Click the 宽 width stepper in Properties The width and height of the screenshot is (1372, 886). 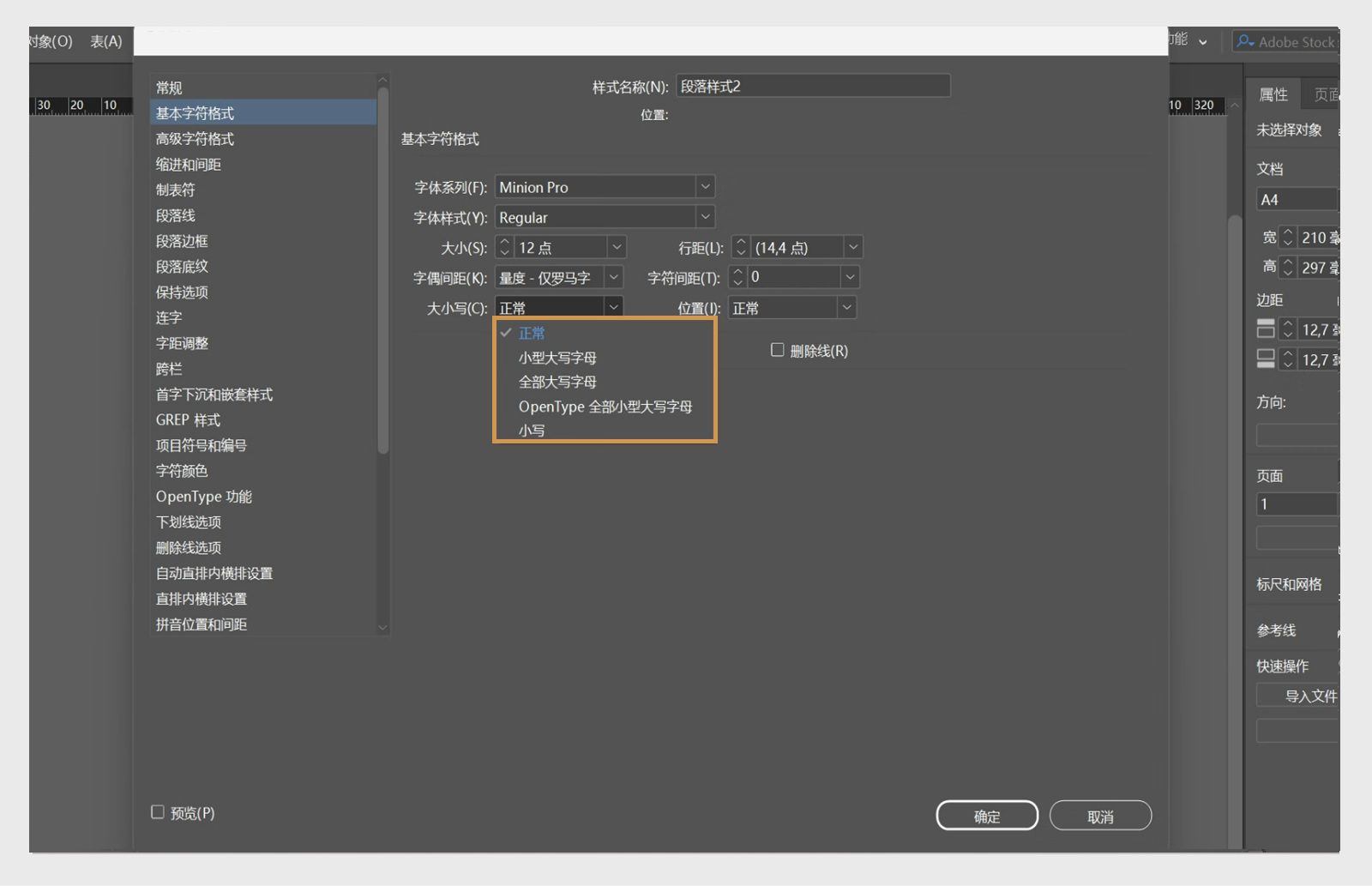[1287, 237]
